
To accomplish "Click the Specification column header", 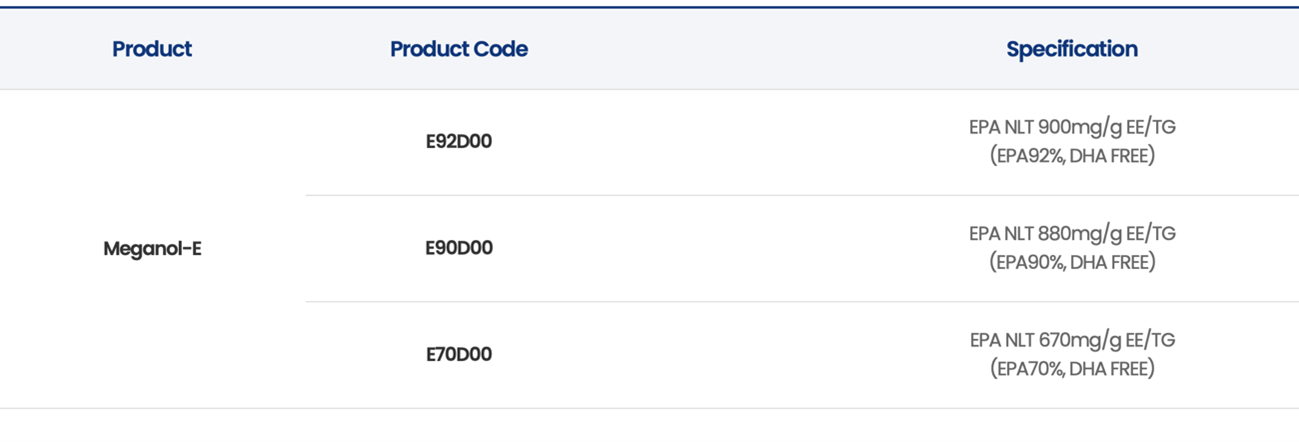I will pos(1072,49).
